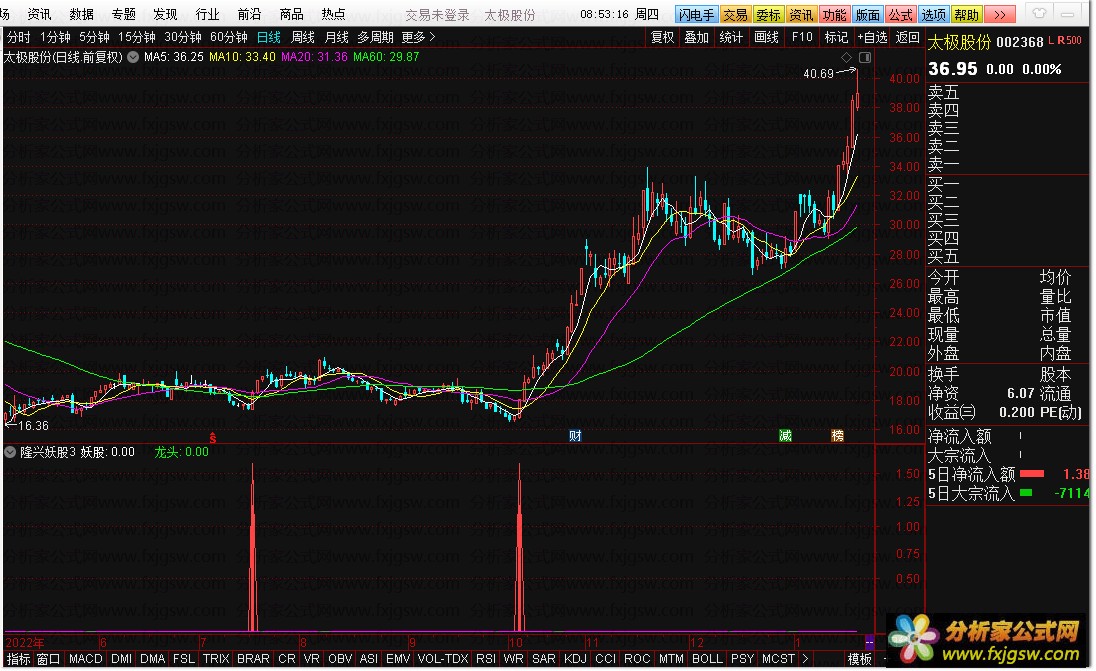Switch indicator to MACD
Screen dimensions: 1096x671
(86, 659)
